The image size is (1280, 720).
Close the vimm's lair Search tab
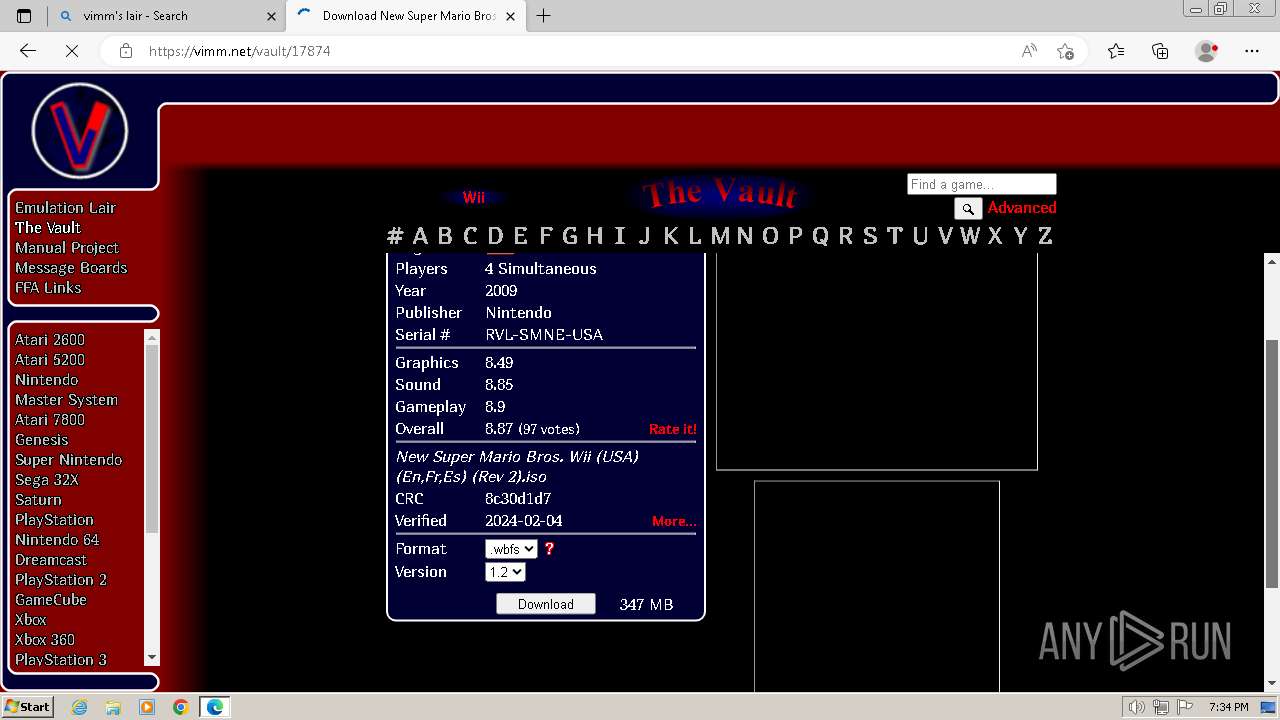tap(271, 16)
